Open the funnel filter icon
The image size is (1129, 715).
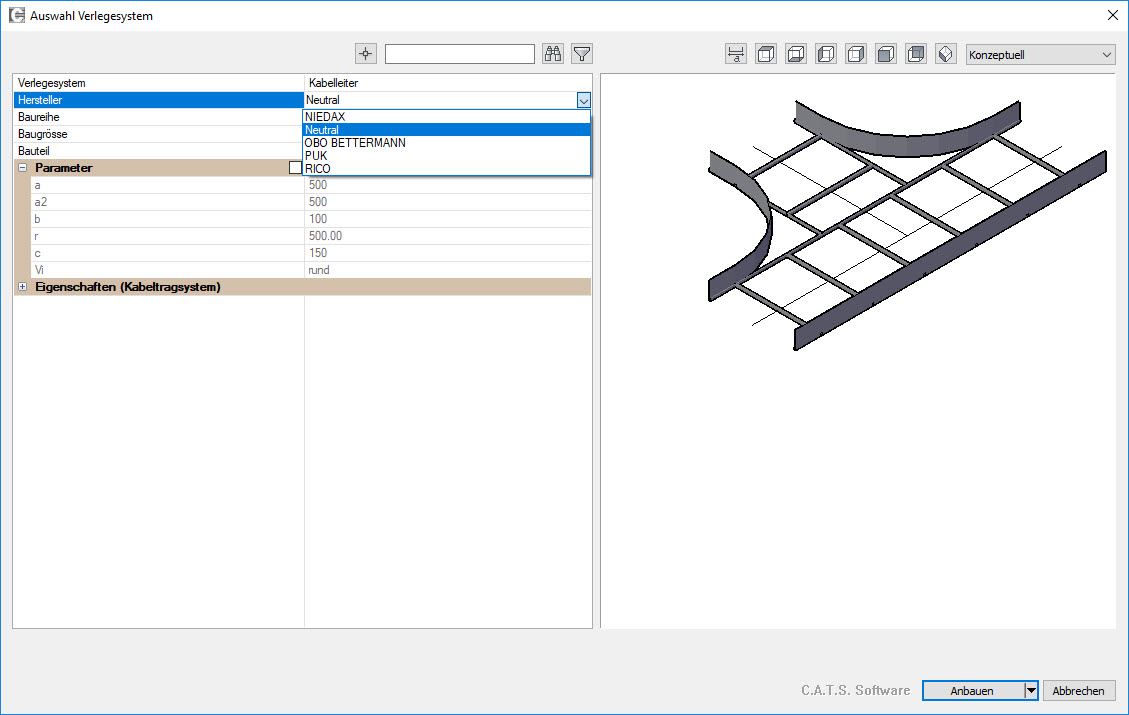pyautogui.click(x=582, y=54)
